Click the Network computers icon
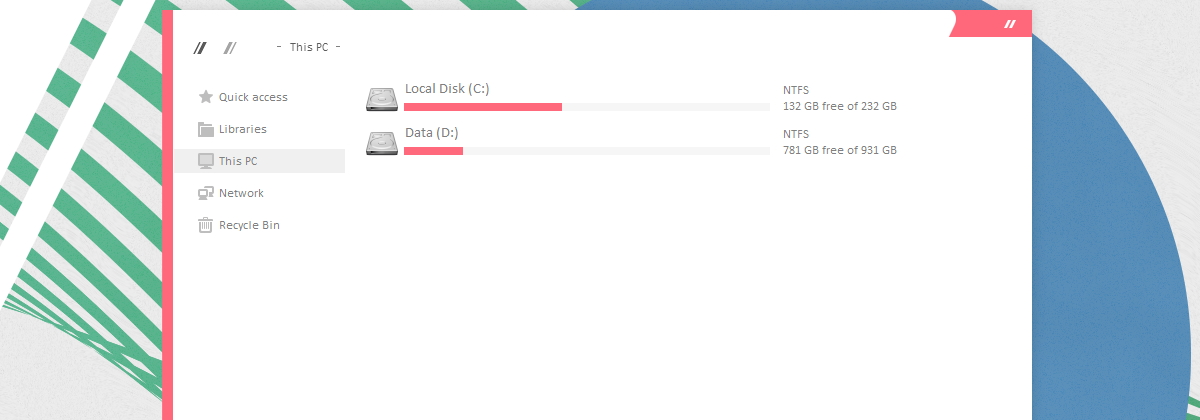This screenshot has height=420, width=1200. [x=206, y=193]
